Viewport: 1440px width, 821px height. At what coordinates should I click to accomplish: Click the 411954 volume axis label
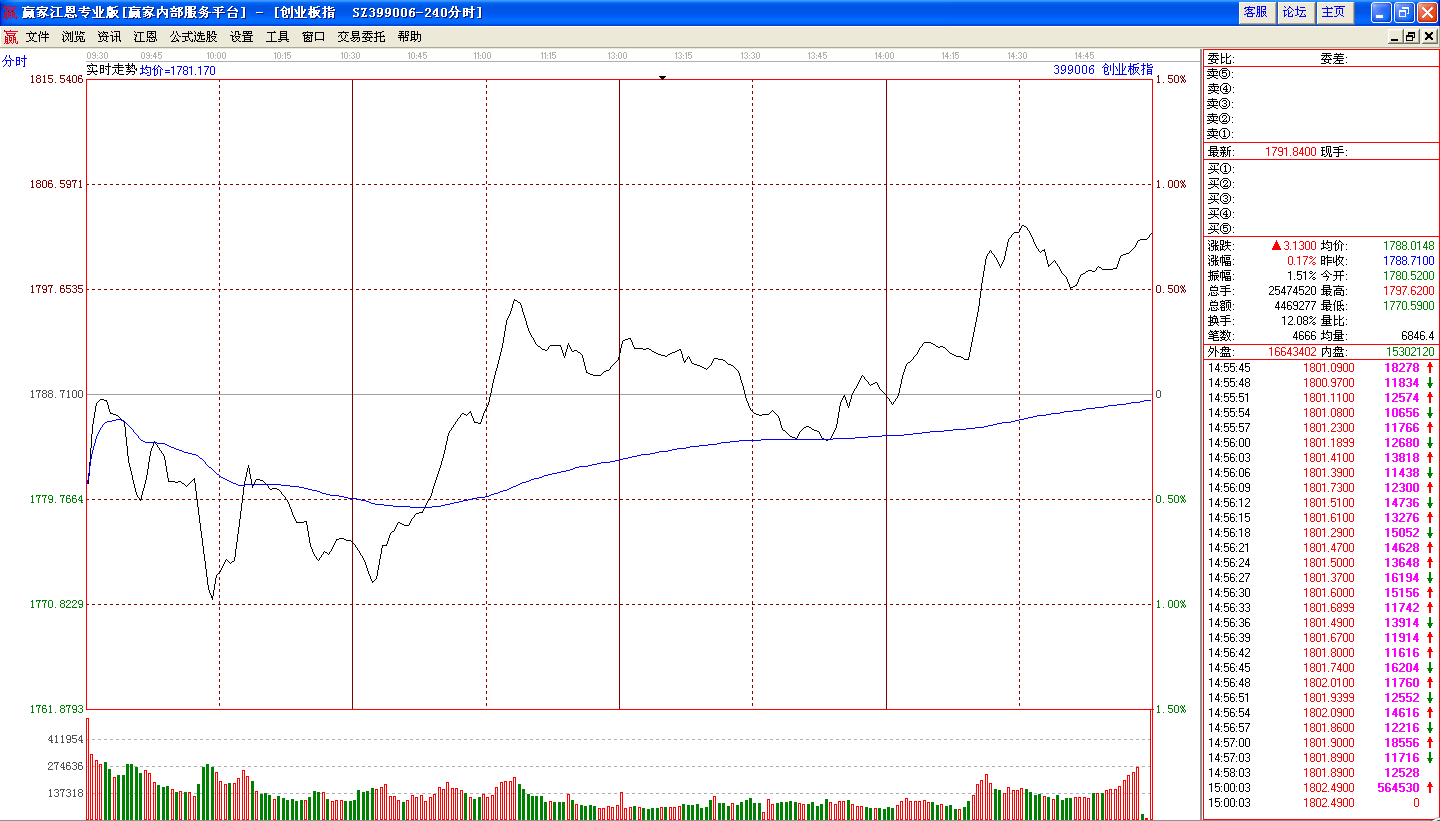[x=65, y=739]
